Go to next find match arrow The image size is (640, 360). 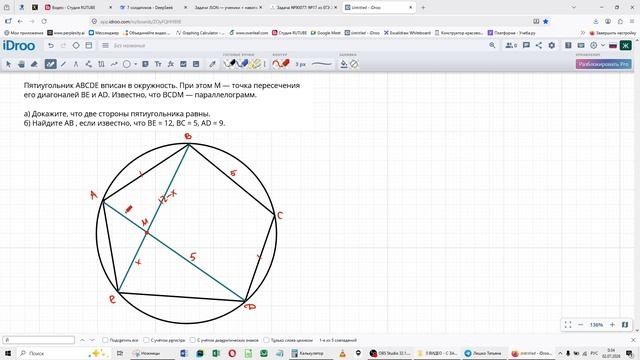click(x=92, y=340)
